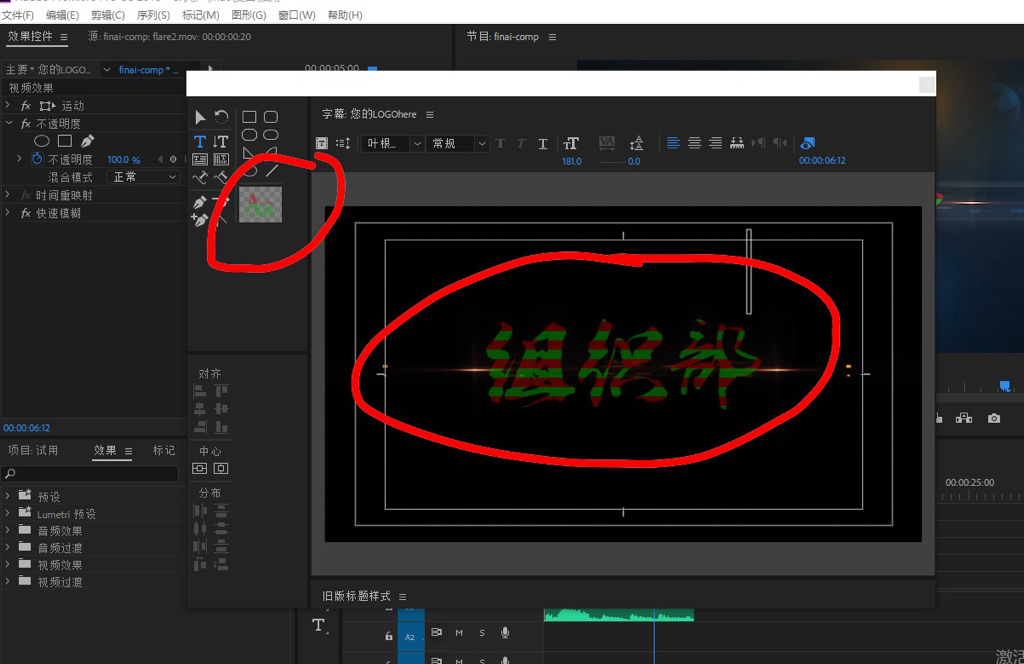Create an ellipse opacity mask in effect controls
This screenshot has width=1024, height=664.
[x=42, y=141]
